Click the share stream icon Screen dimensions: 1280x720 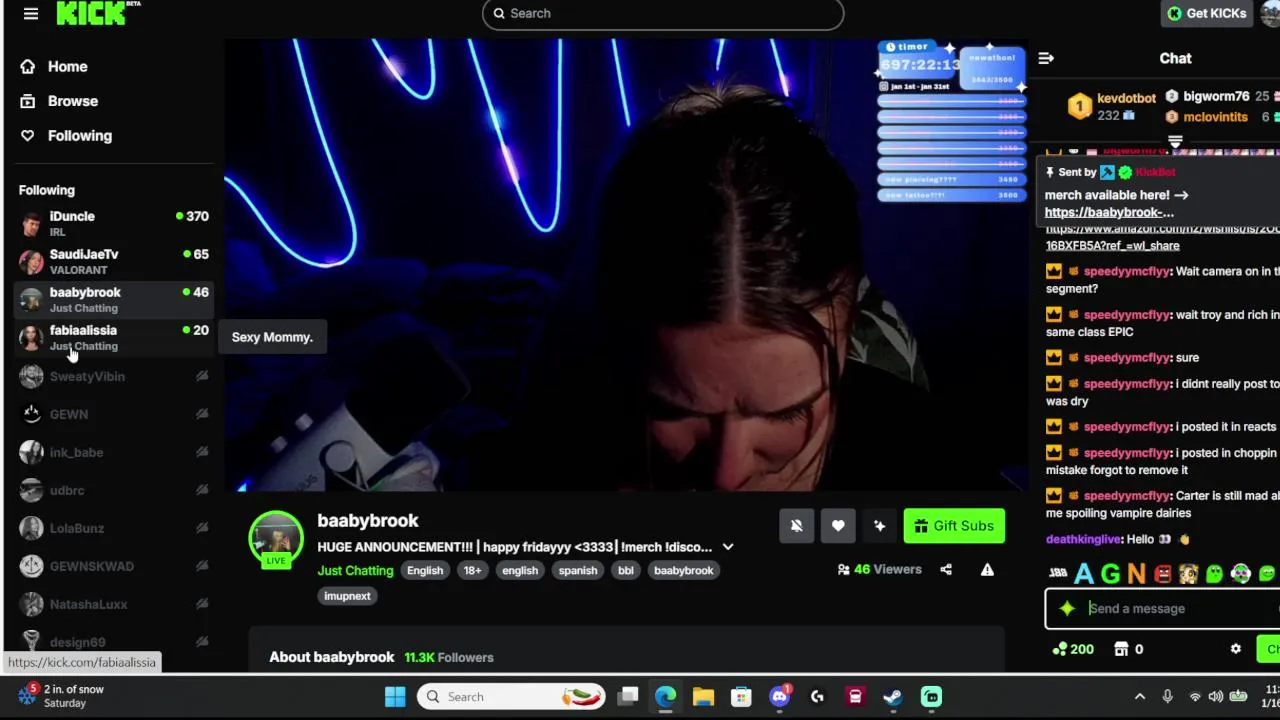[946, 570]
